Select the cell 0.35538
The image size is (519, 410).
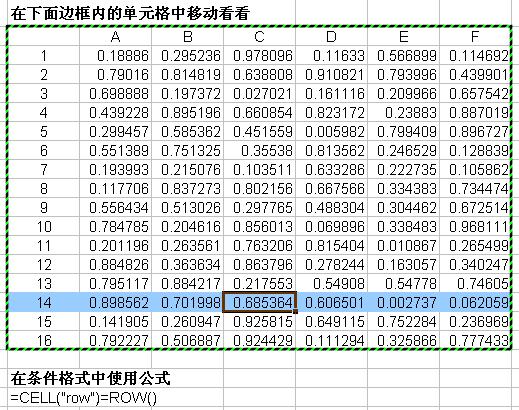259,150
